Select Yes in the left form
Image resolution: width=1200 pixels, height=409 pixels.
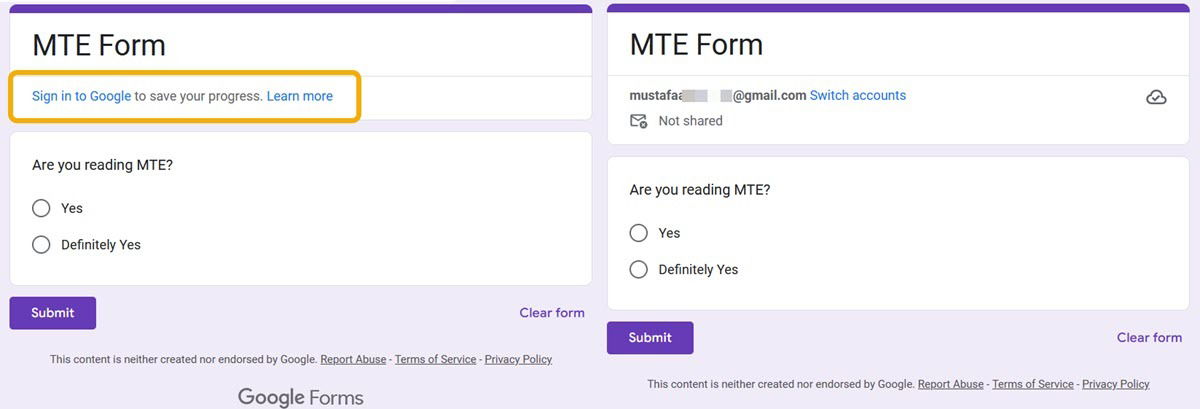point(41,208)
